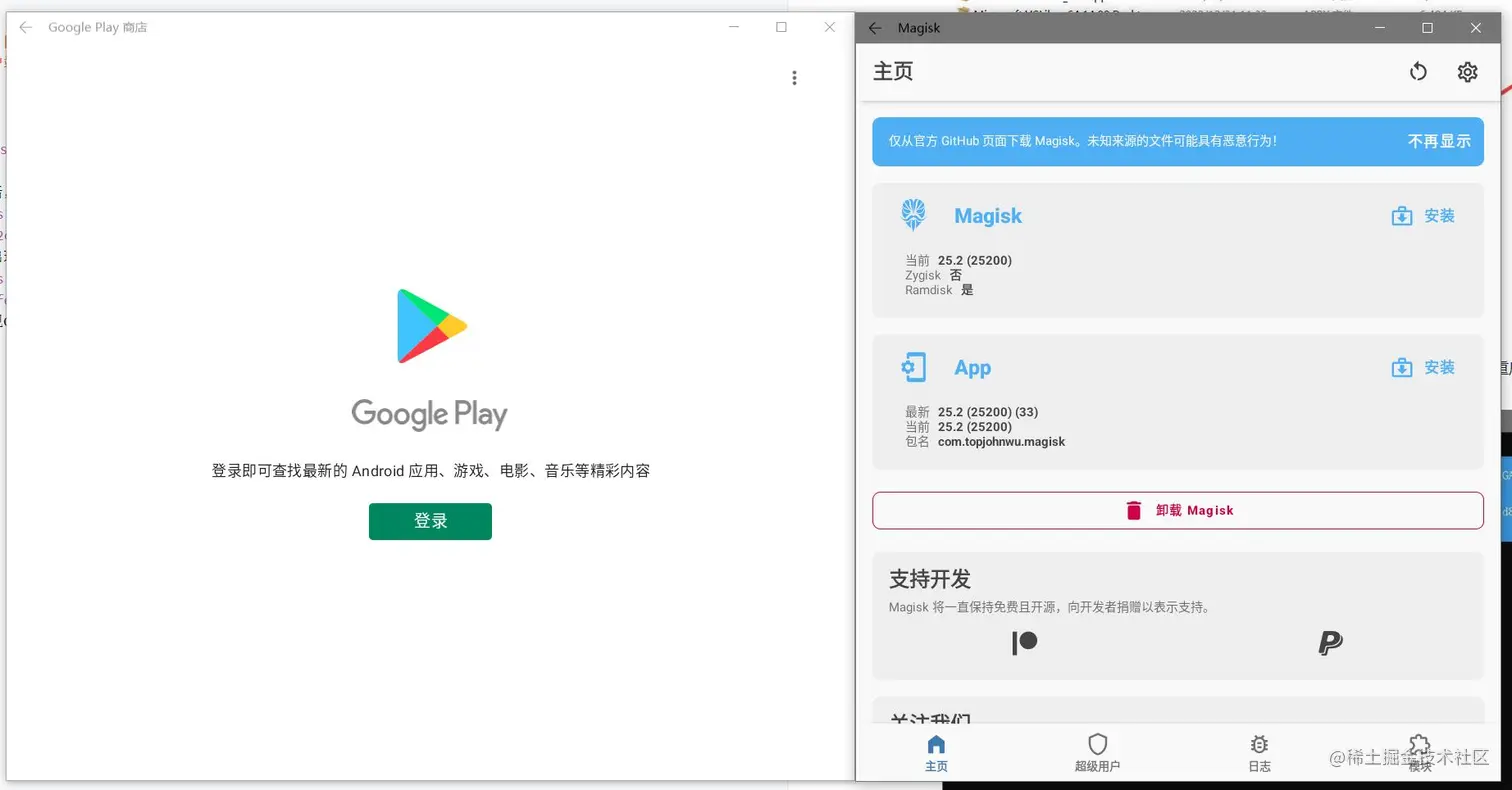
Task: Click the green 登录 sign-in button
Action: click(x=430, y=521)
